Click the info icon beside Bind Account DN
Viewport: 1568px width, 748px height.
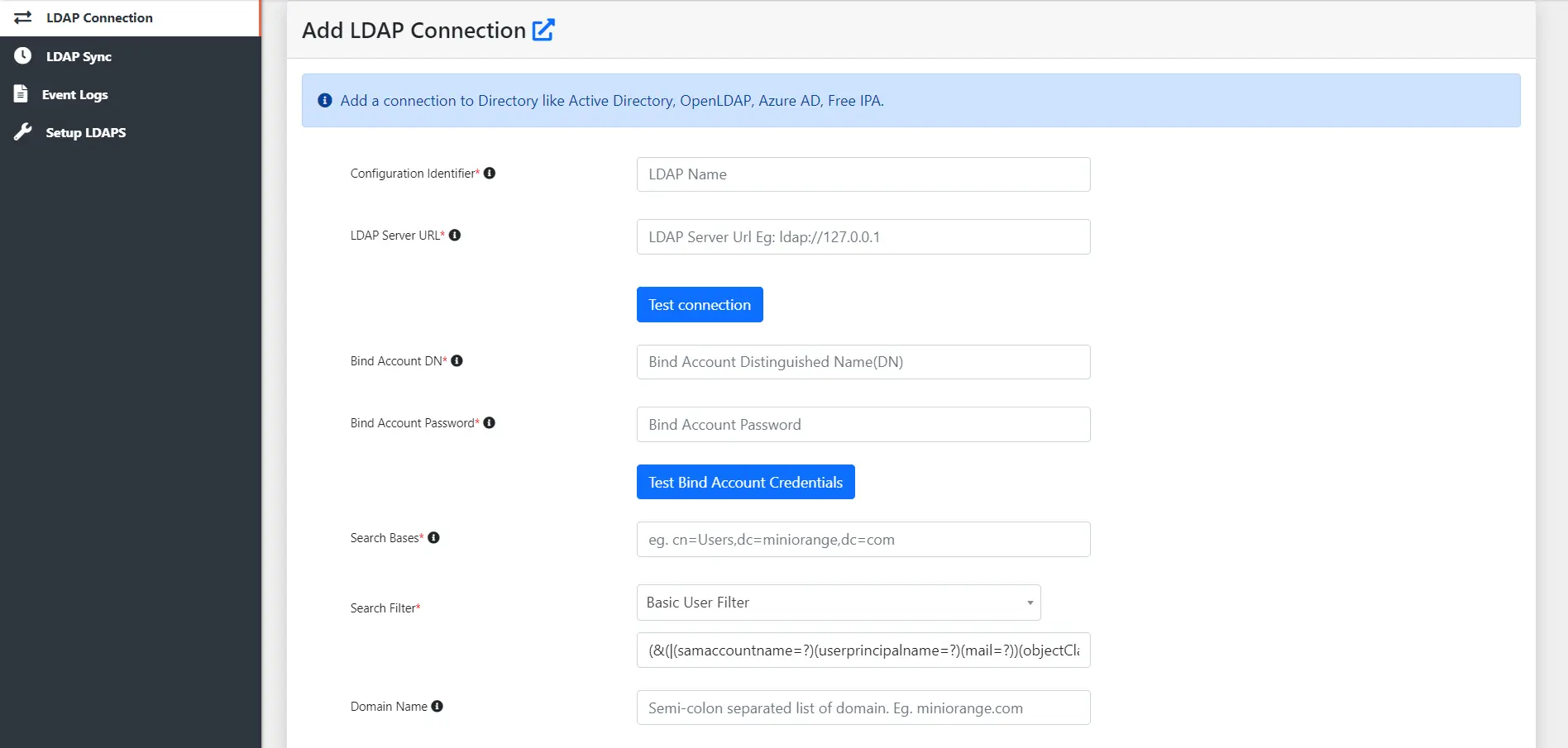coord(459,360)
